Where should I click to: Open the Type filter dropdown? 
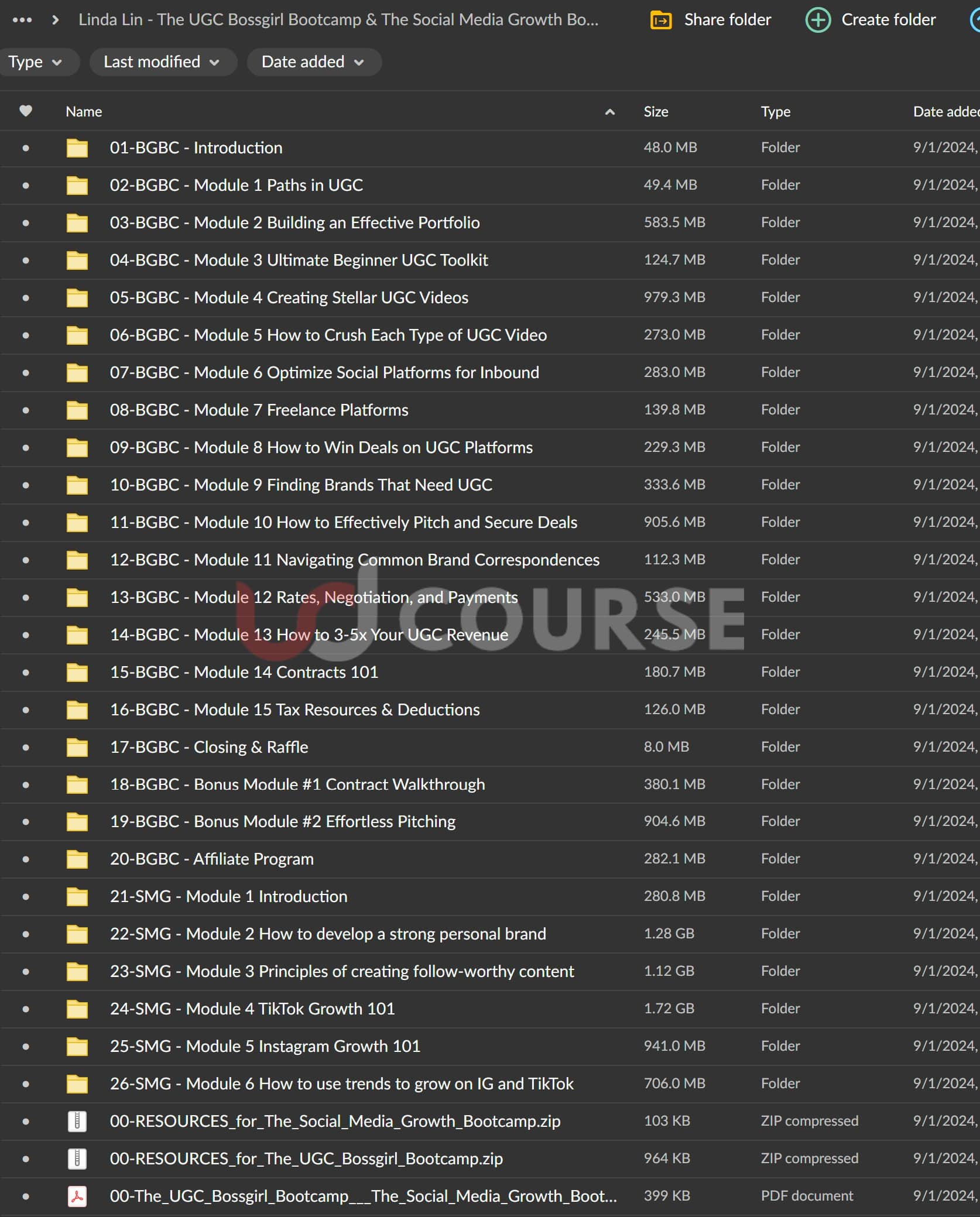(x=35, y=62)
